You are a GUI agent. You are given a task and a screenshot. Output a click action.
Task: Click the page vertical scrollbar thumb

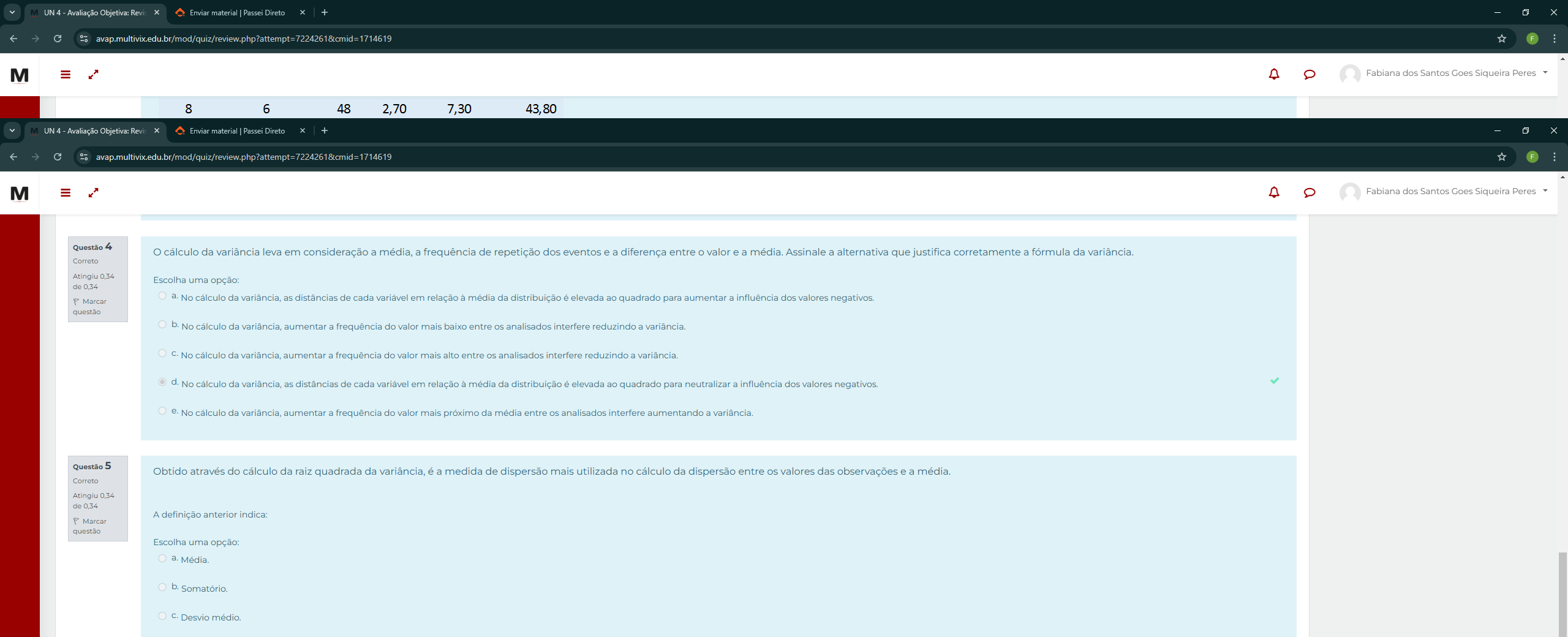(x=1562, y=593)
